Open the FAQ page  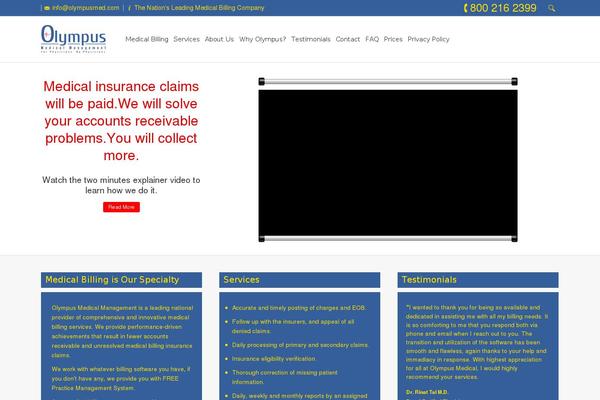pos(372,39)
